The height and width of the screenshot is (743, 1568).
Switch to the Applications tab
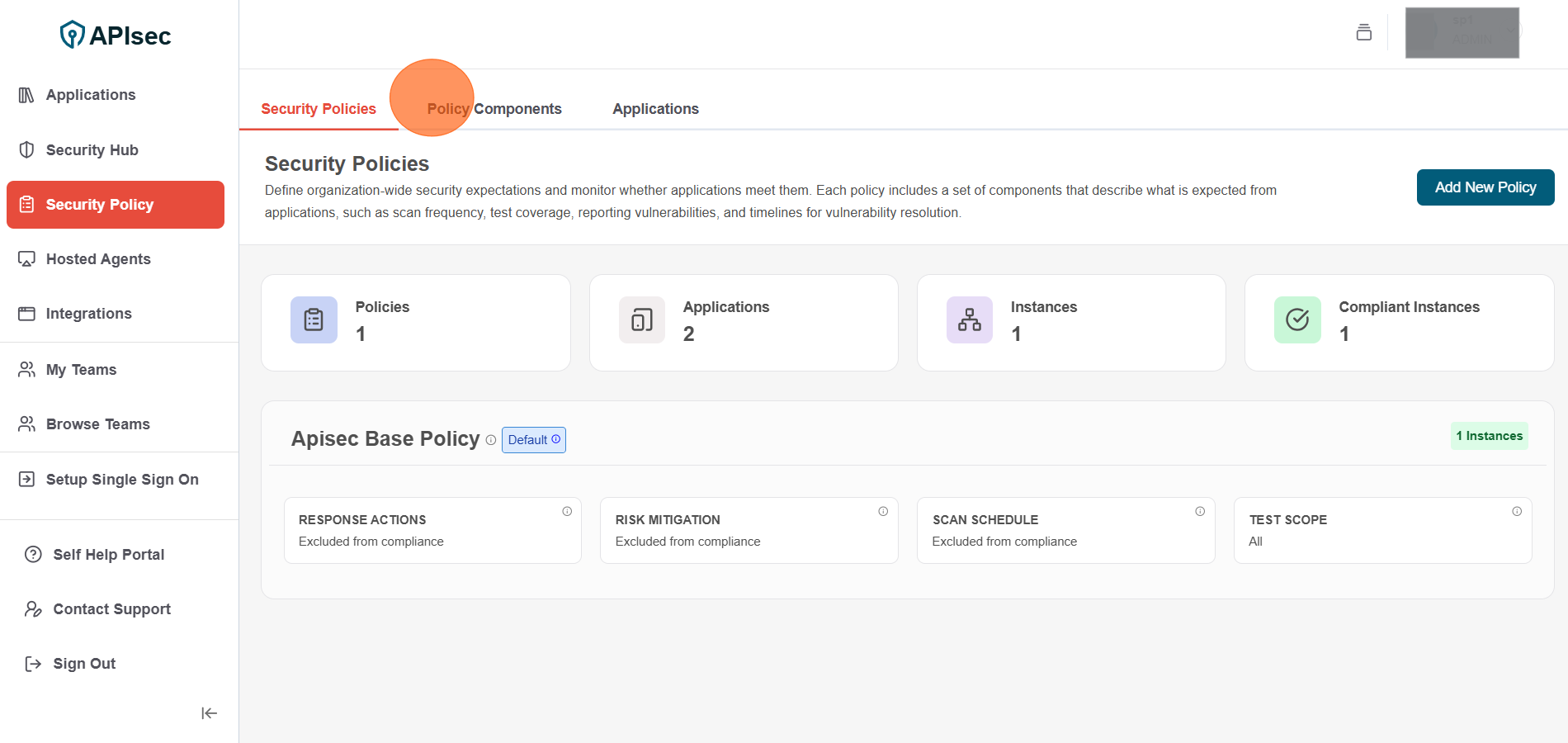[x=655, y=109]
